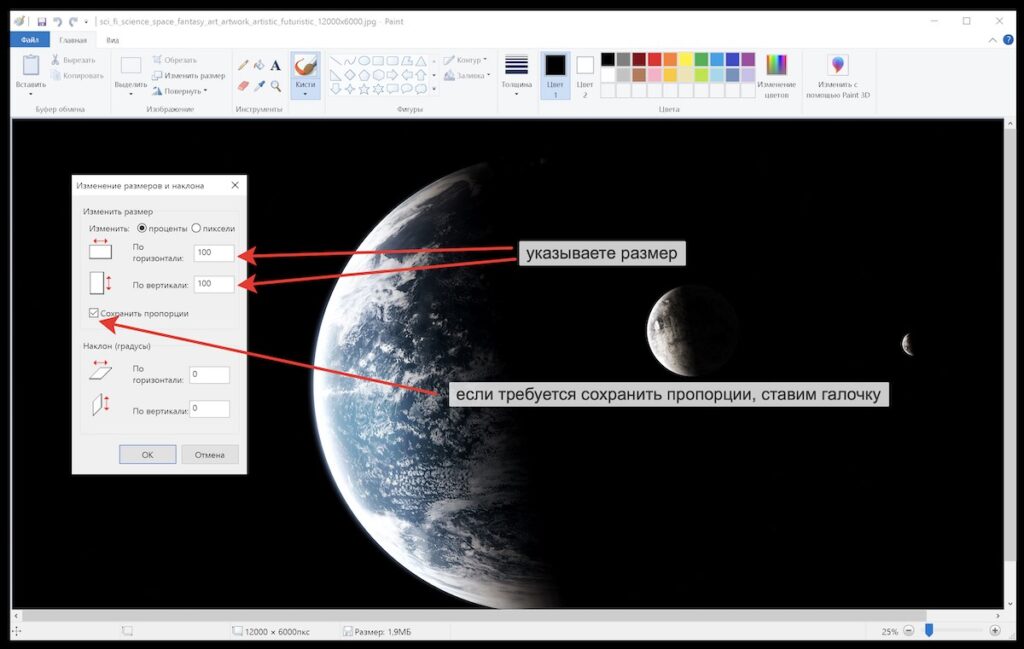Close the Изменение размеров и наклона dialog

(235, 185)
